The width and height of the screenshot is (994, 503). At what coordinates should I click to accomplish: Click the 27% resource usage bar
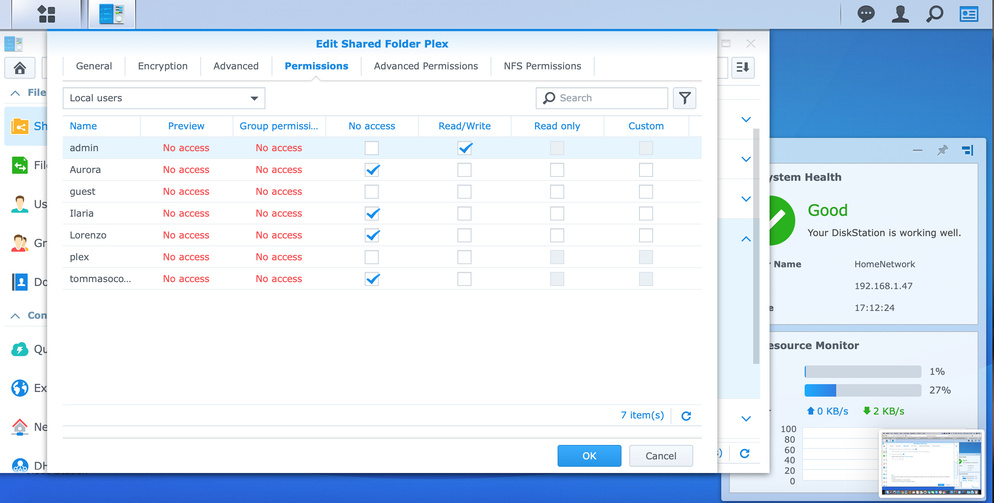(x=863, y=390)
